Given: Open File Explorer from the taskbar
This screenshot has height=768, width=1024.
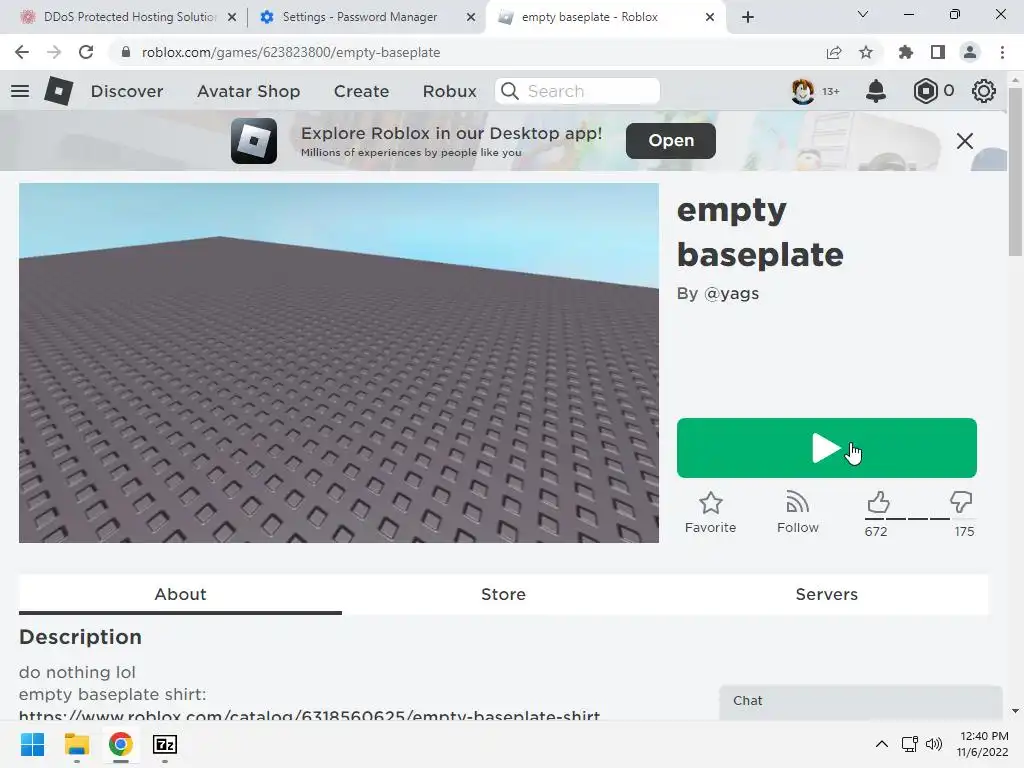Looking at the screenshot, I should pos(76,744).
